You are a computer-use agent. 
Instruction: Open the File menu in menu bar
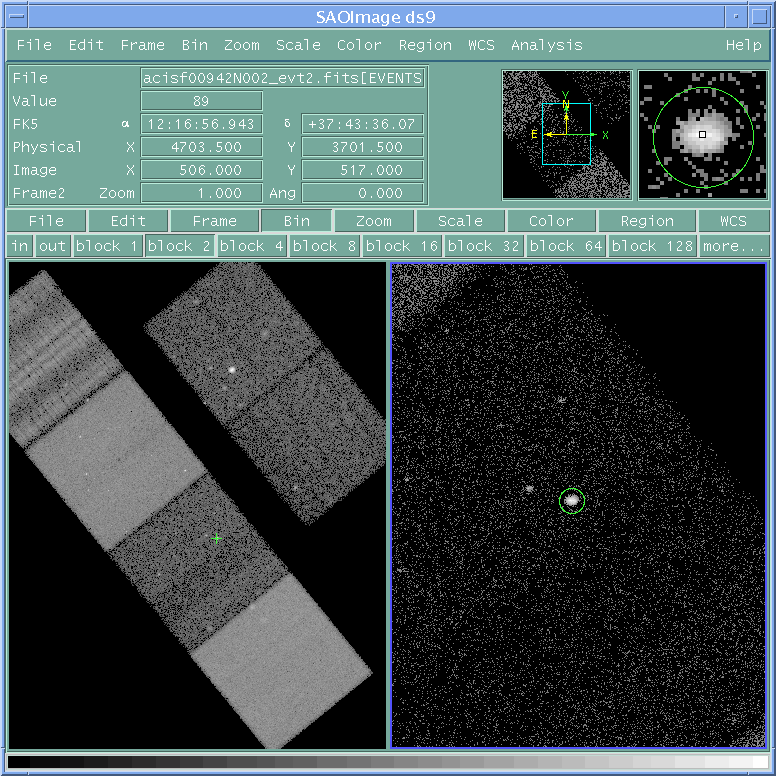point(34,45)
